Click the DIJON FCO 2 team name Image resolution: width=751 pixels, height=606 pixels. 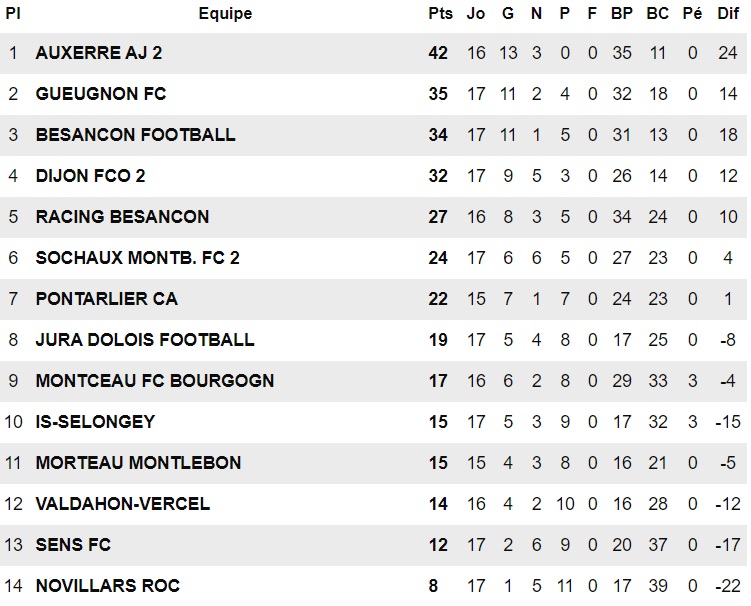(91, 176)
